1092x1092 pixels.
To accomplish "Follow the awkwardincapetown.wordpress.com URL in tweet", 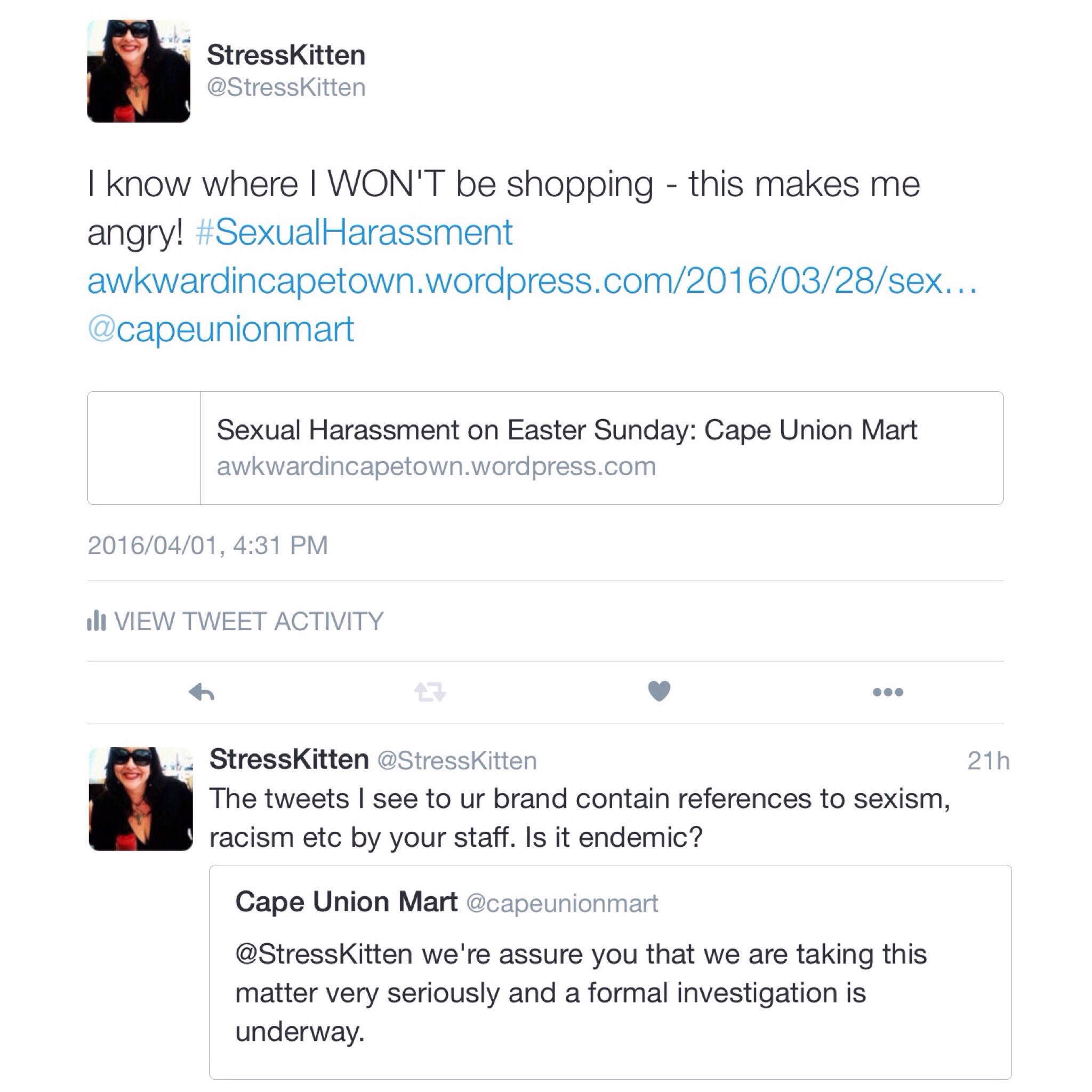I will (531, 281).
